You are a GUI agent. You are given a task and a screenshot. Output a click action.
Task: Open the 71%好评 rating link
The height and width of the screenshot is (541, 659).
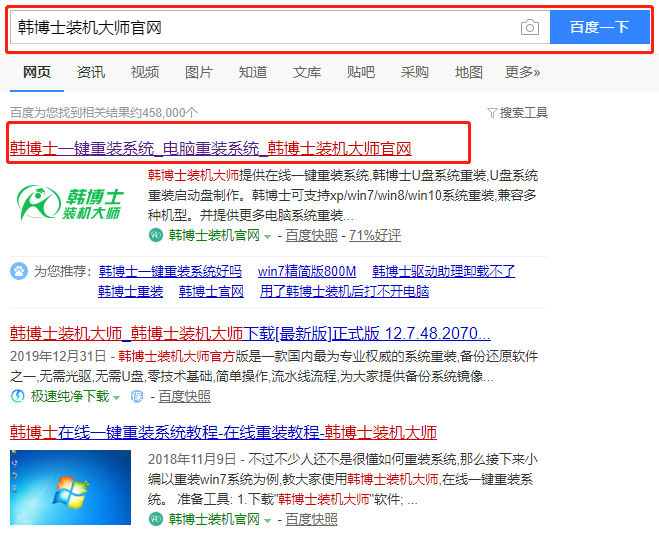(374, 236)
